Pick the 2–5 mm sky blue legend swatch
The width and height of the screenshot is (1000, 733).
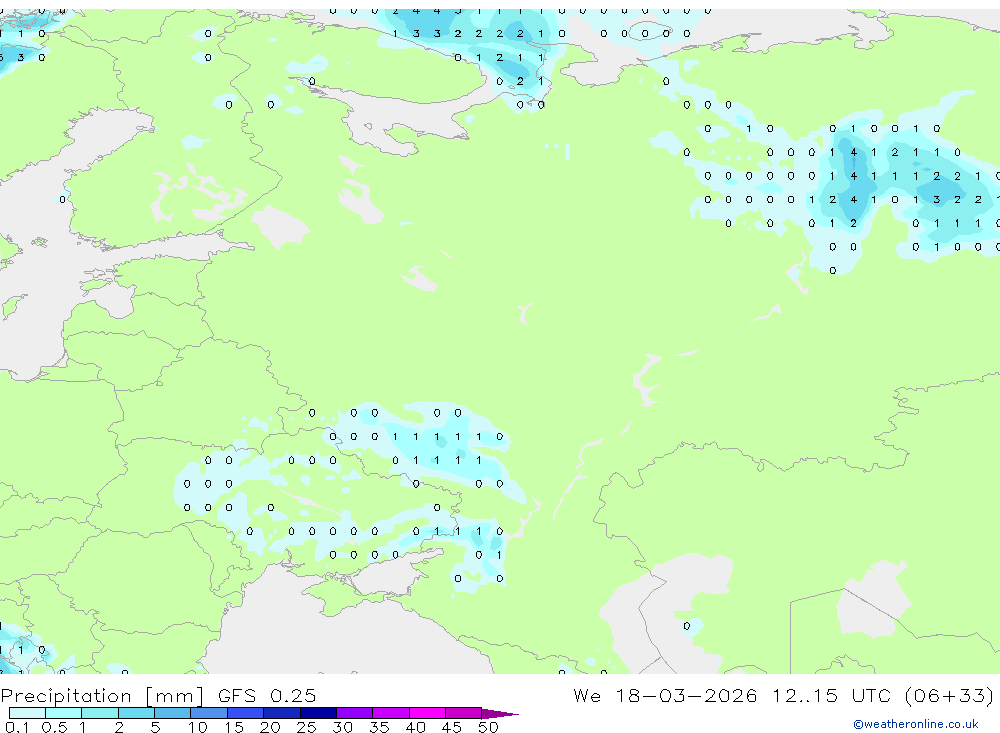[x=136, y=713]
